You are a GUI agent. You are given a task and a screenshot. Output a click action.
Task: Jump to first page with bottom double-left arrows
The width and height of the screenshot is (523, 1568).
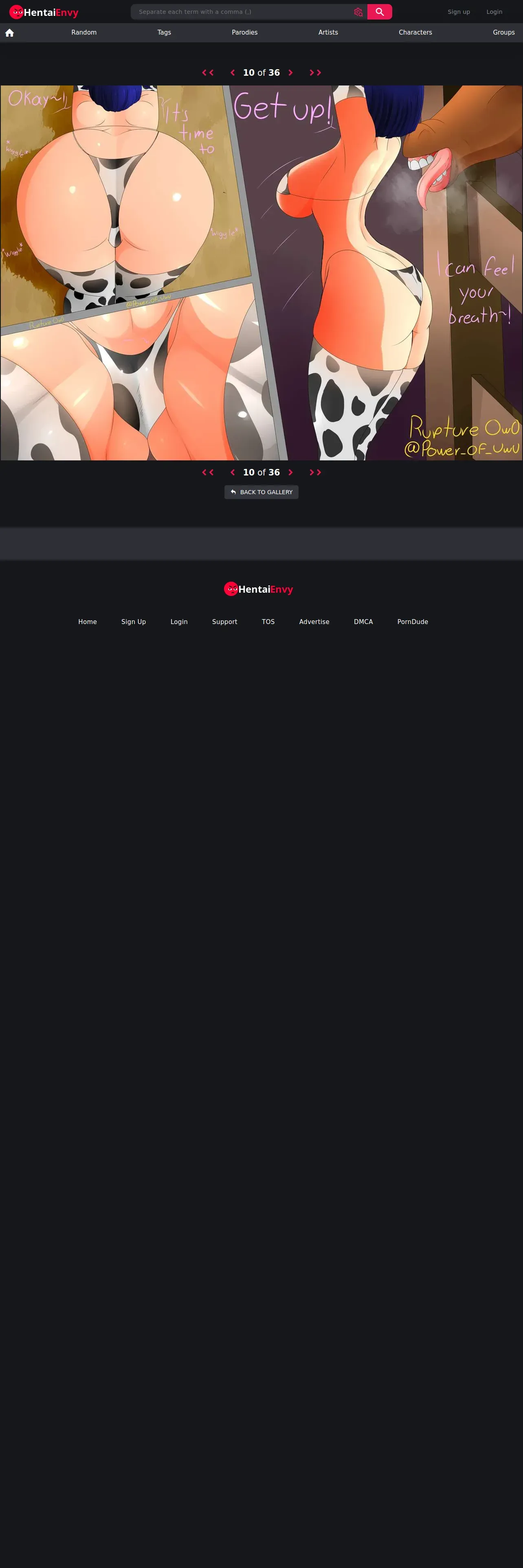[x=208, y=472]
